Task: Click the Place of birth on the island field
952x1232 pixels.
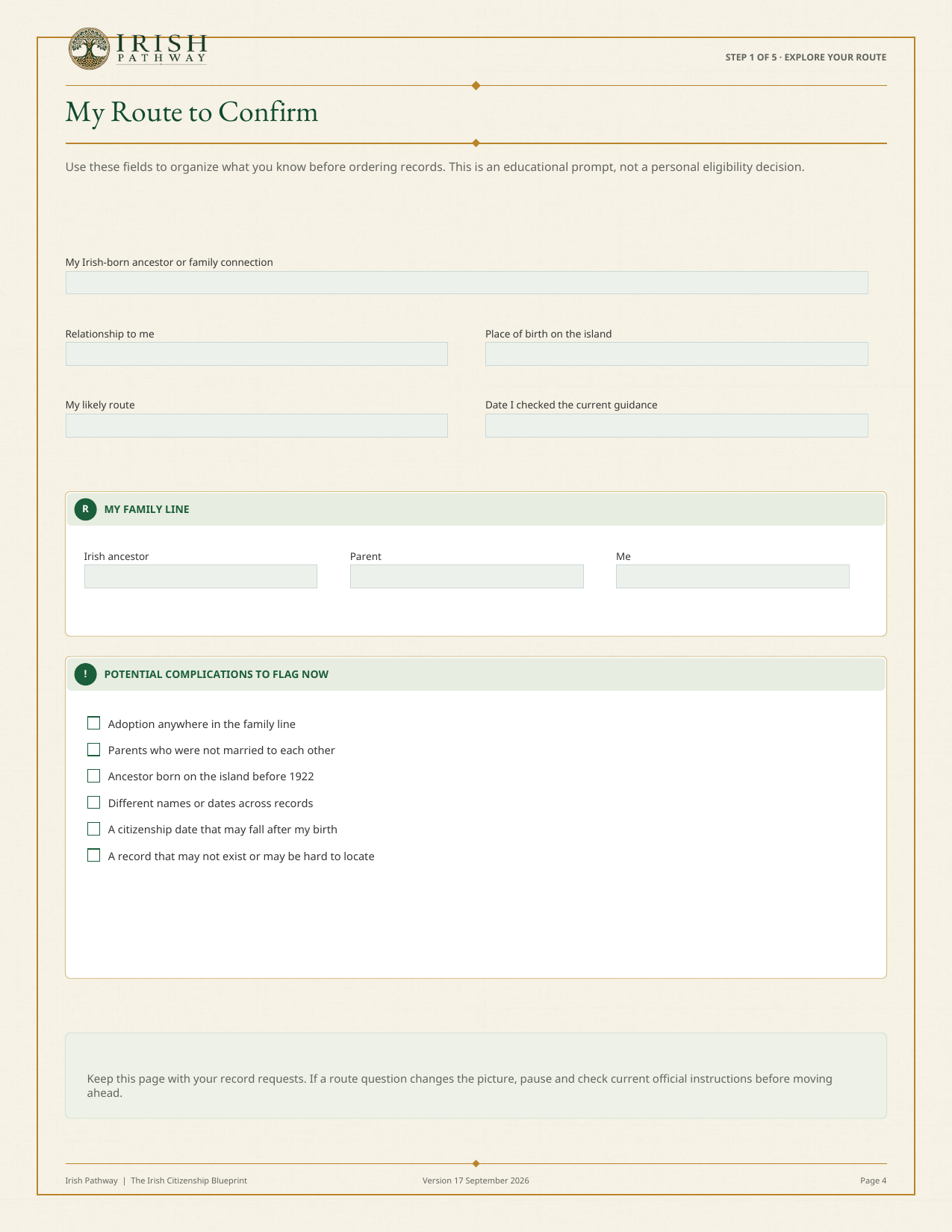Action: 676,354
